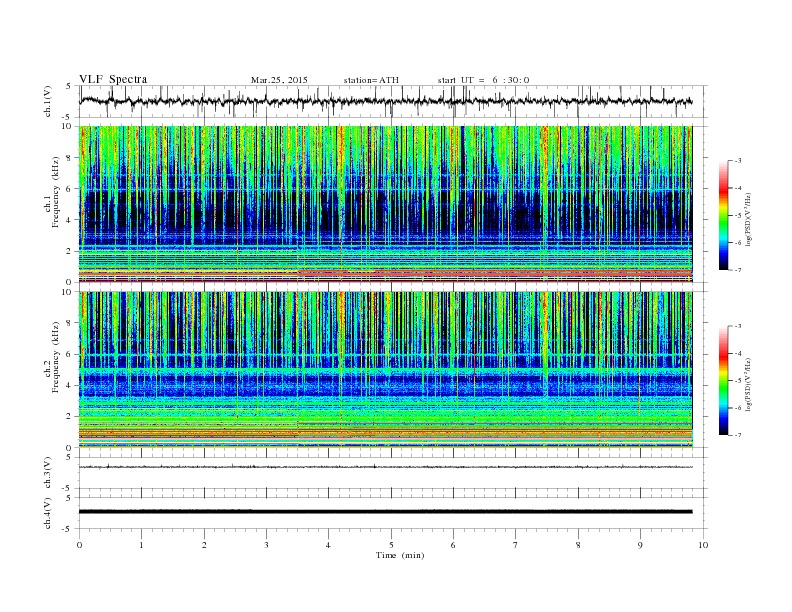The image size is (792, 612).
Task: Click the time axis tick label "1"
Action: (x=141, y=545)
